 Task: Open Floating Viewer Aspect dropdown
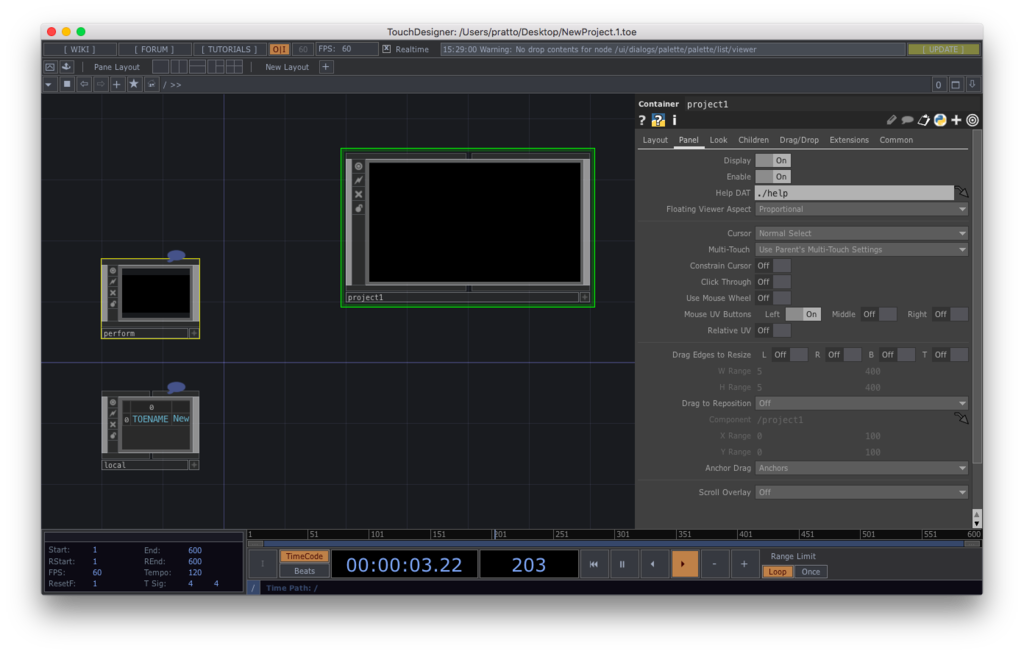point(861,209)
